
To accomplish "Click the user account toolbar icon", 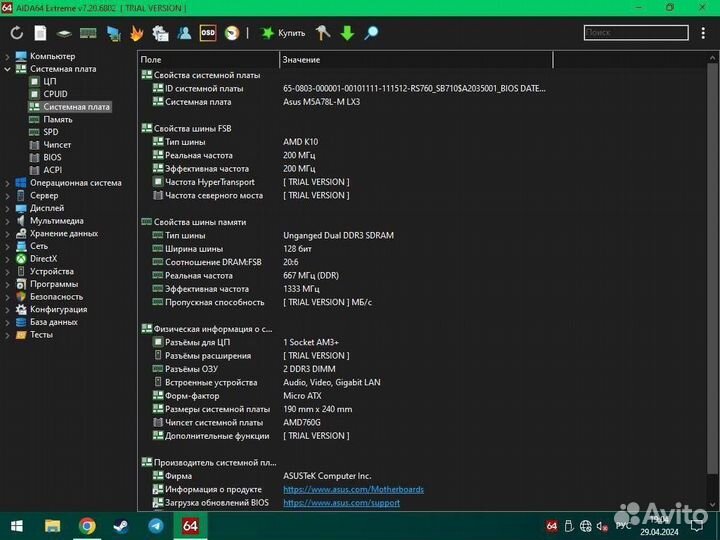I will pos(184,33).
